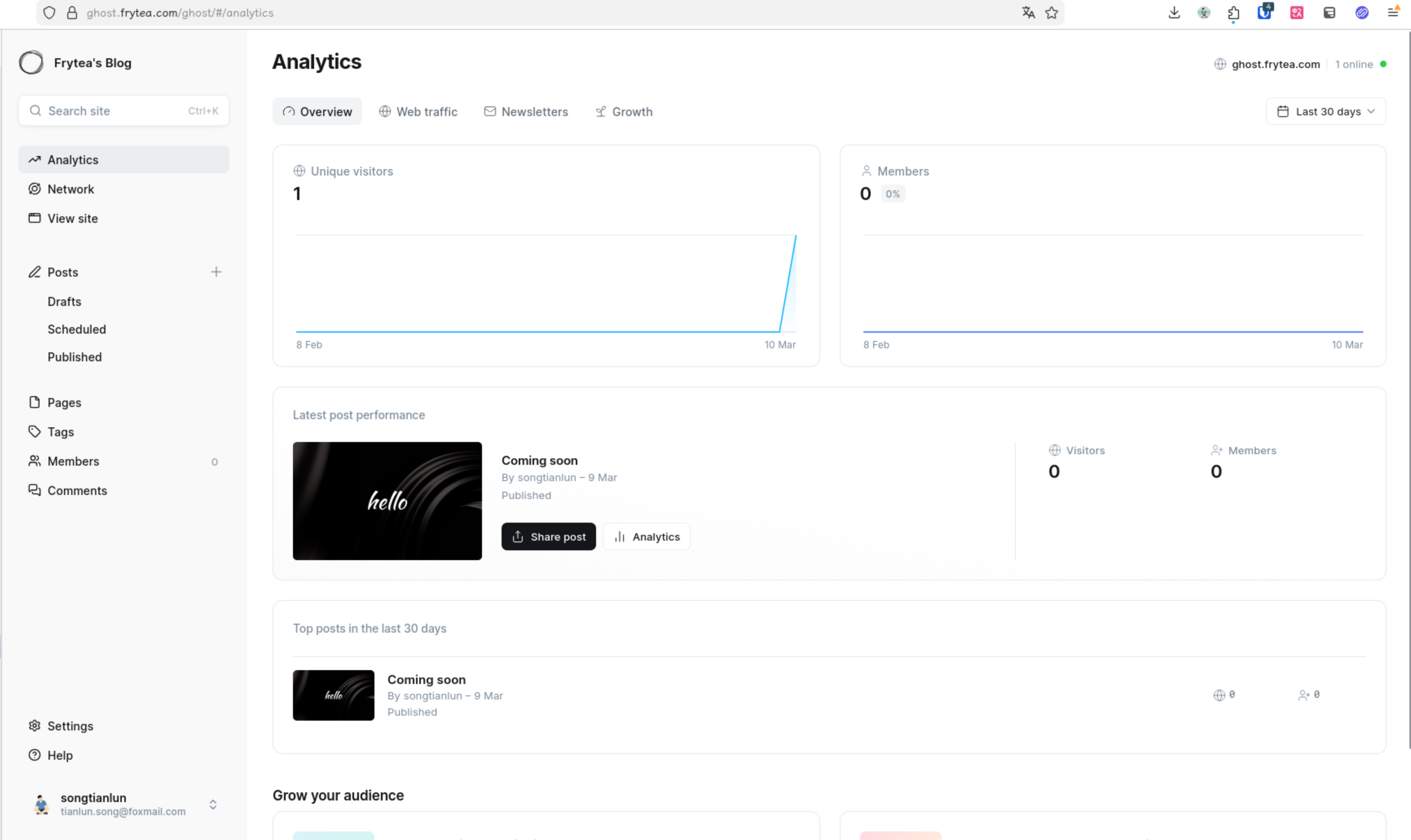Click the Ghost logo beside Frytea's Blog

click(31, 62)
